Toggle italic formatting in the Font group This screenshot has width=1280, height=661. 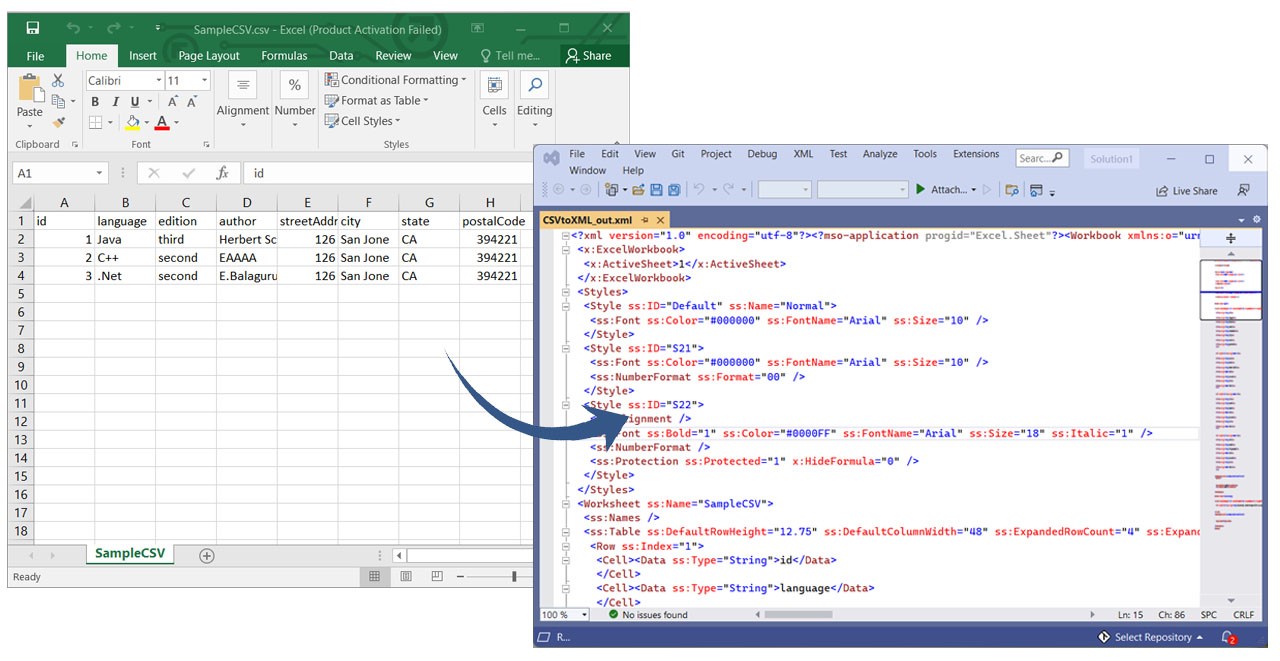coord(116,101)
